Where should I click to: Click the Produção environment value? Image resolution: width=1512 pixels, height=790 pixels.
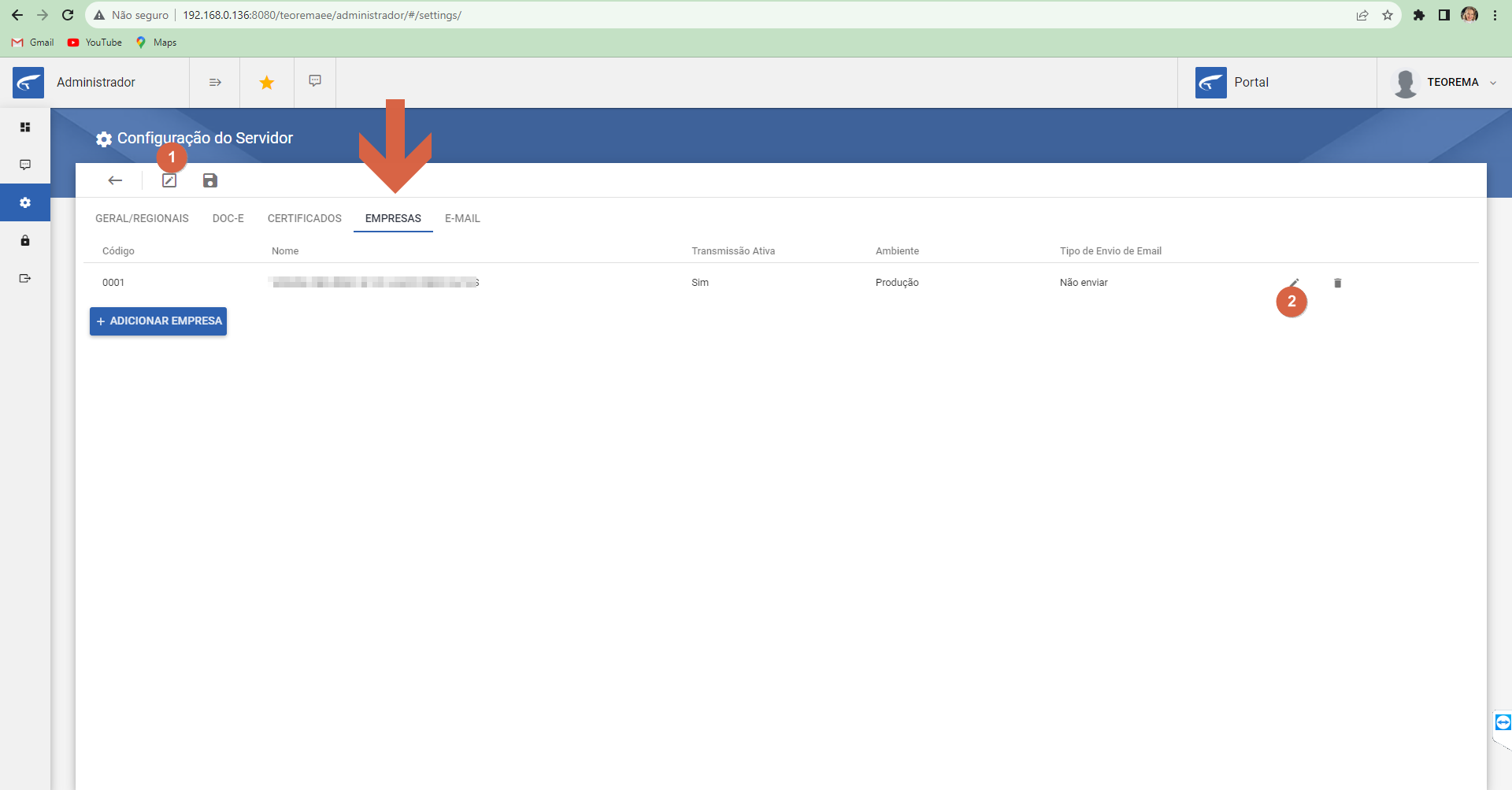pos(897,283)
